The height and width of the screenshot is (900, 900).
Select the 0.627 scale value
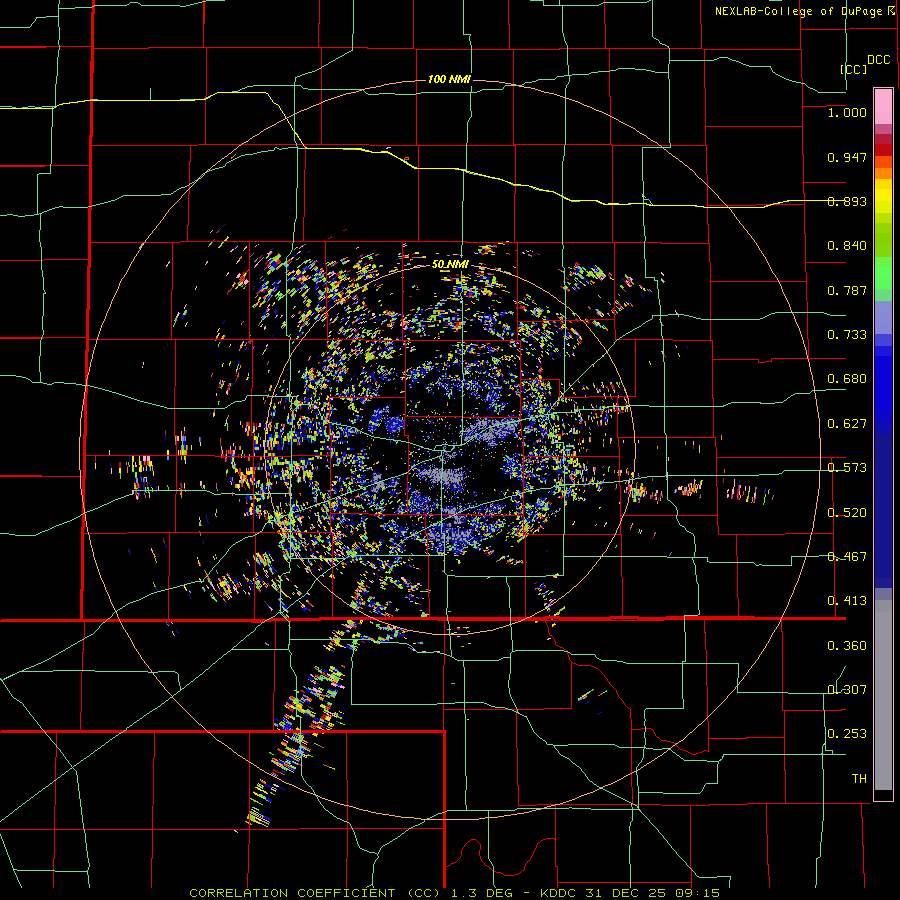click(847, 424)
